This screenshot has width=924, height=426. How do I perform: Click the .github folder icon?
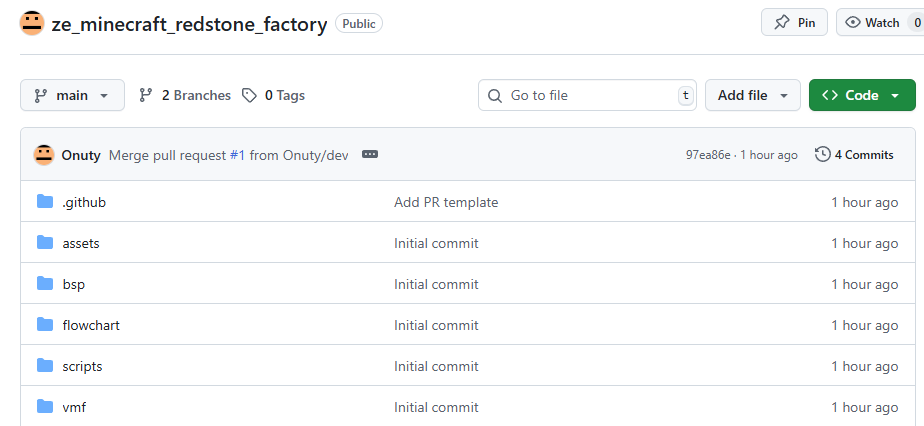click(x=45, y=202)
